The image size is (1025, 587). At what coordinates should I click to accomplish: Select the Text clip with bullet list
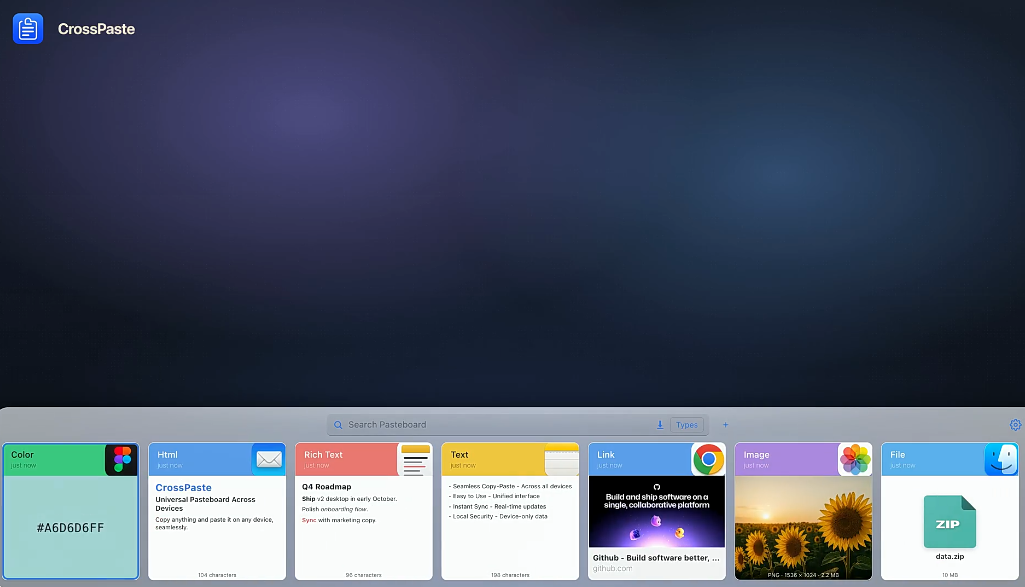tap(510, 528)
